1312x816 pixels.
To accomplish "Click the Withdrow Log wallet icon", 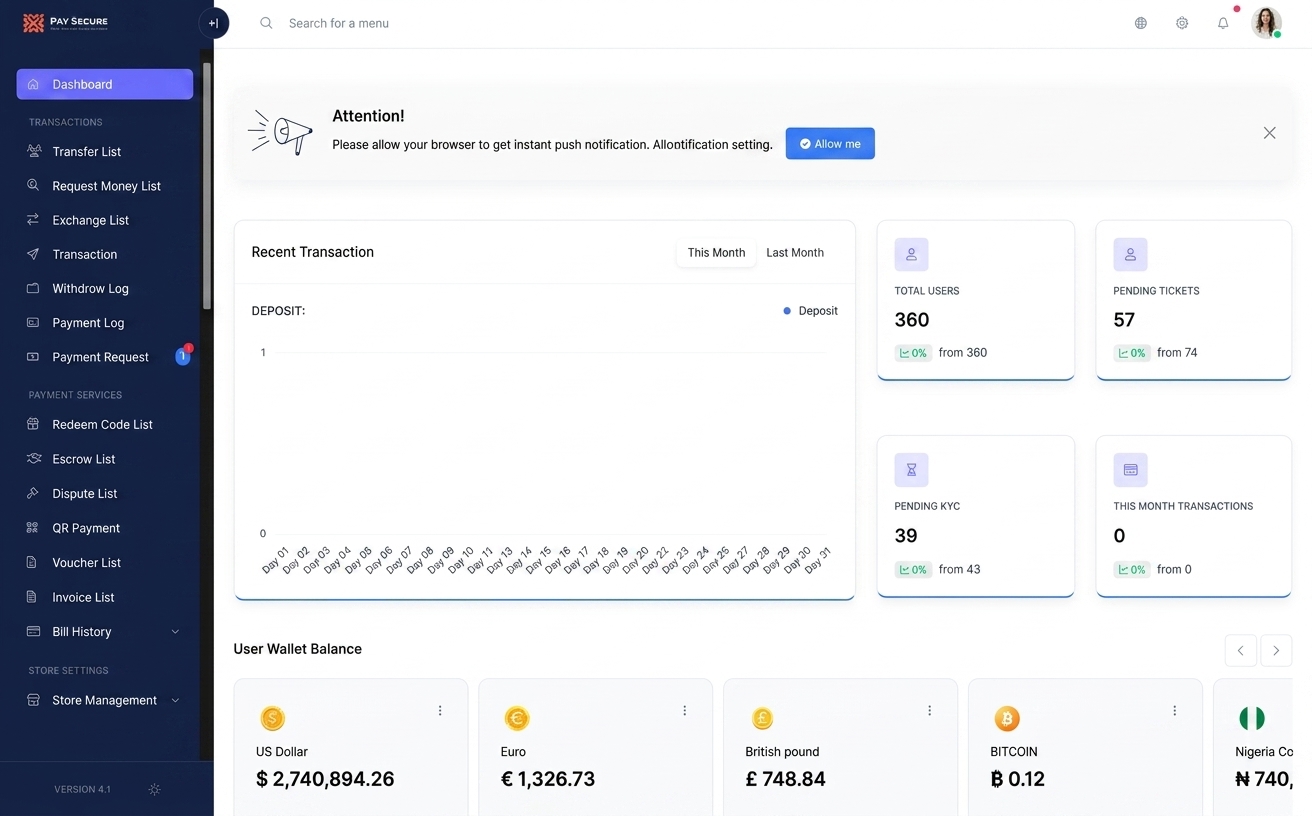I will point(33,288).
